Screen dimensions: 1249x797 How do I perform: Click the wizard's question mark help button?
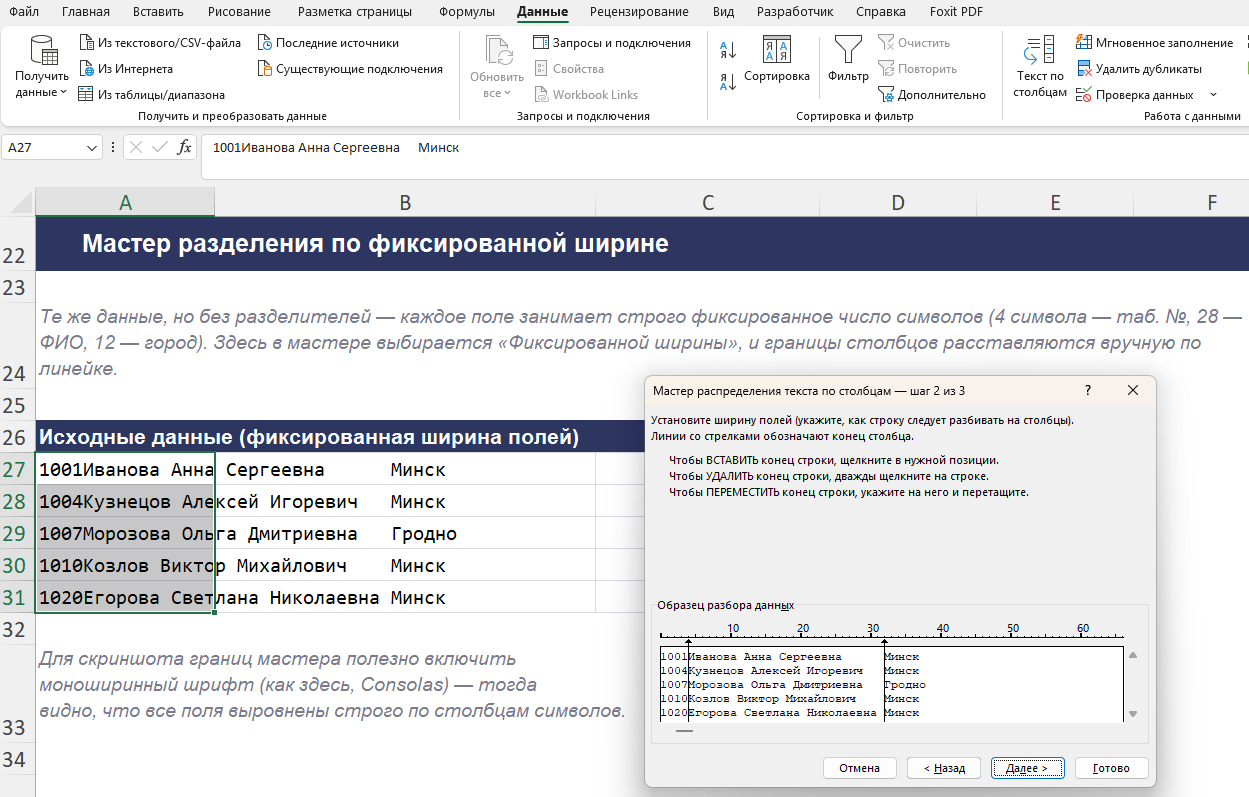point(1088,391)
